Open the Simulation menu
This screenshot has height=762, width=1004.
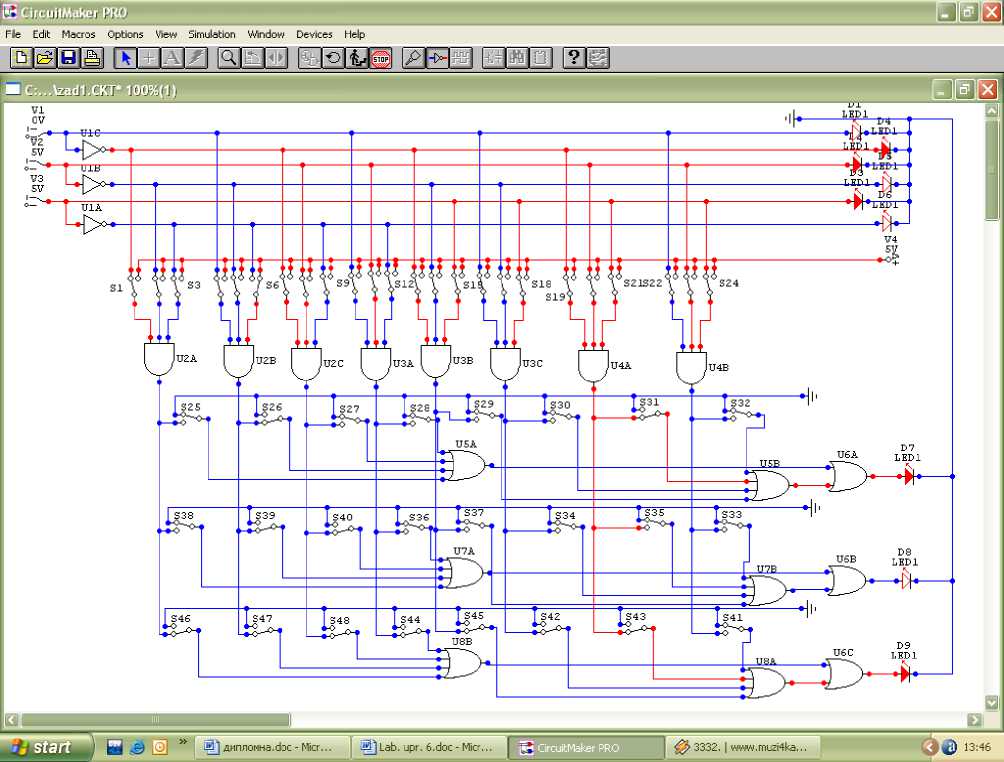[x=212, y=34]
